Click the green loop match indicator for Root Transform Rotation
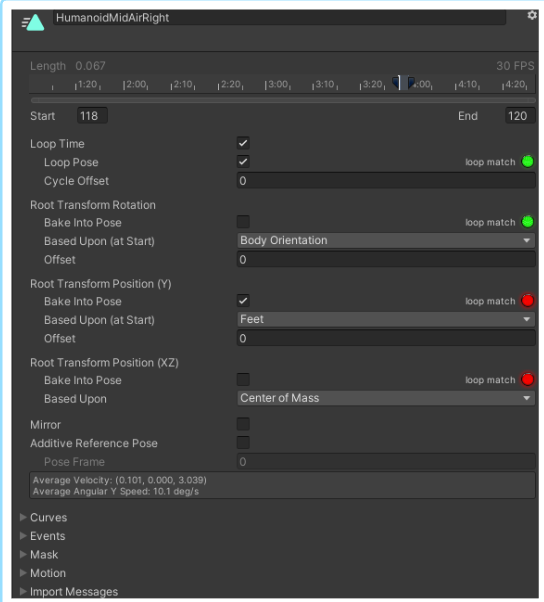 [x=527, y=222]
